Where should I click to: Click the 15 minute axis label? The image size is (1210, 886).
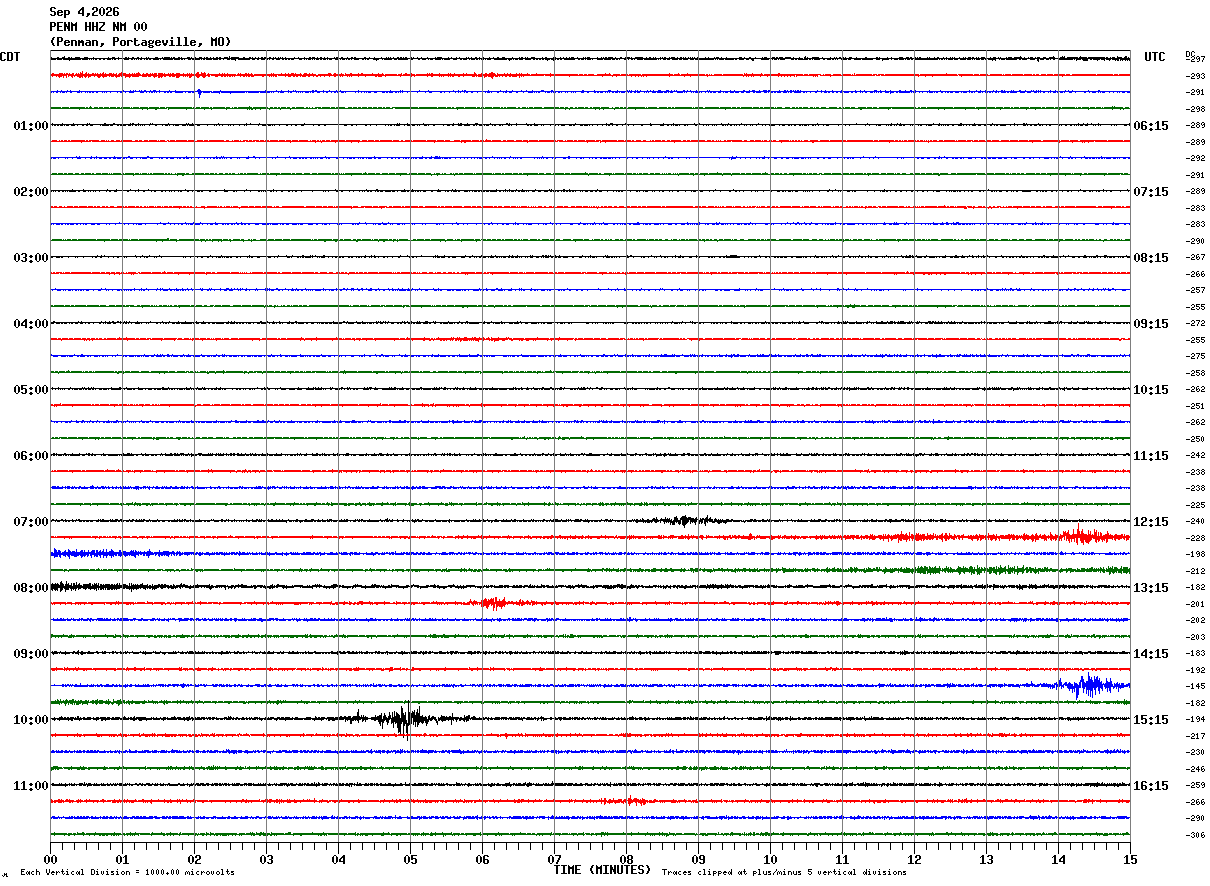pyautogui.click(x=1130, y=859)
